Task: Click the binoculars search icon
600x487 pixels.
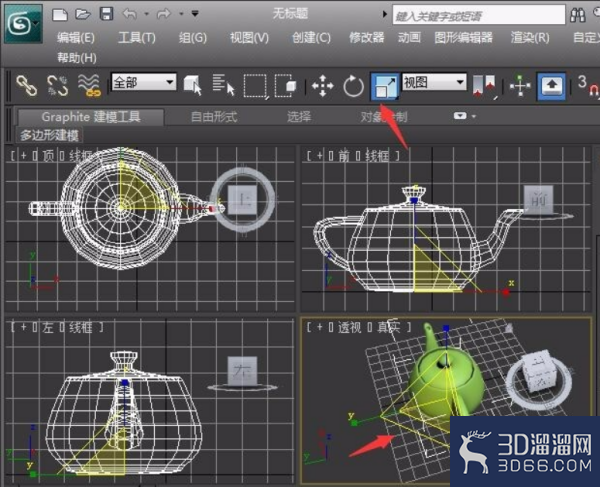Action: (x=577, y=15)
